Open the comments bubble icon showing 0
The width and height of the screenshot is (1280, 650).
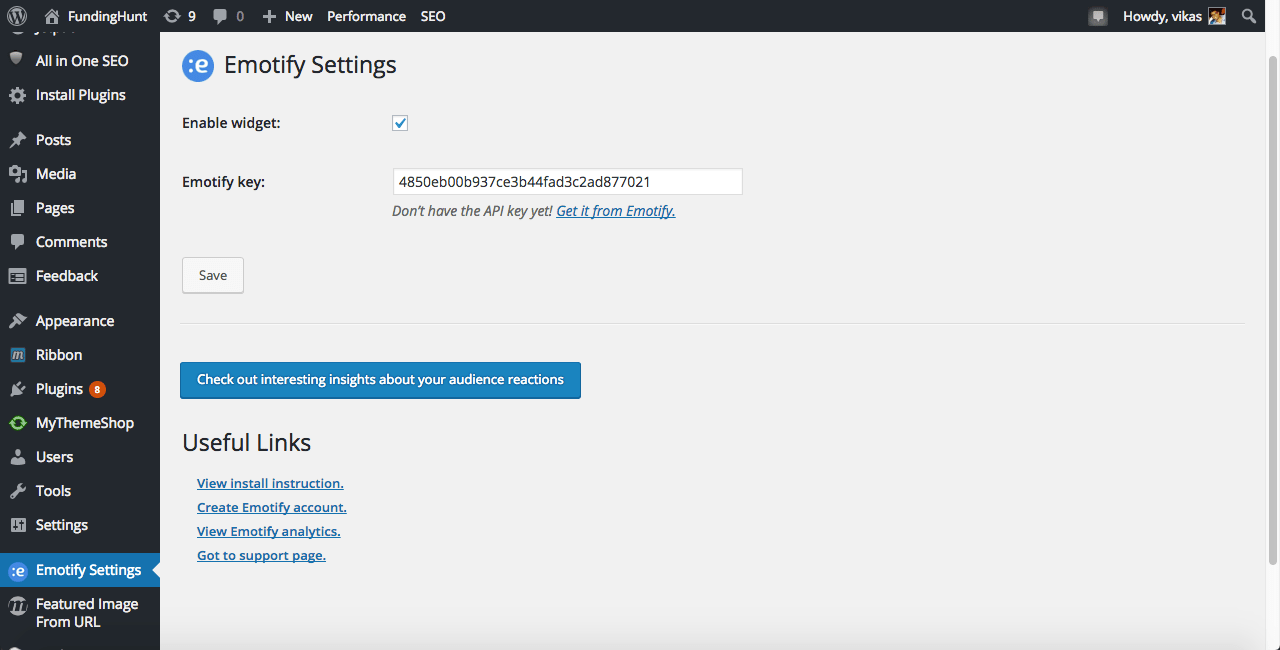[x=220, y=16]
